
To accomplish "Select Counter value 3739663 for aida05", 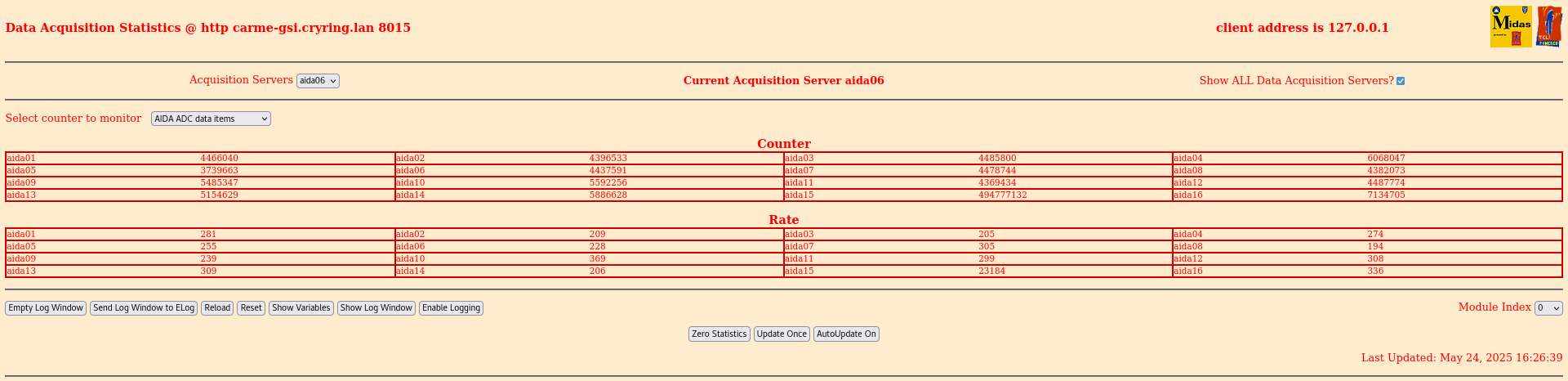I will click(220, 171).
